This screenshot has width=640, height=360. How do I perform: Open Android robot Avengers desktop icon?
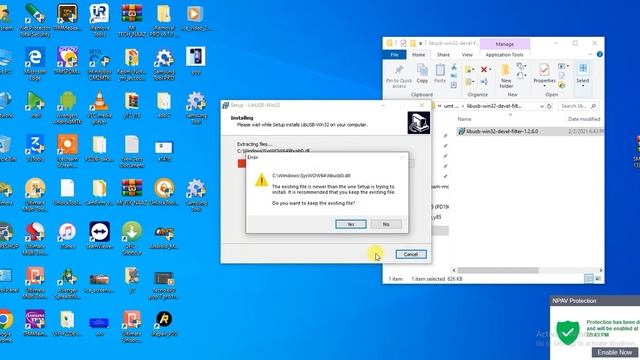tap(67, 108)
